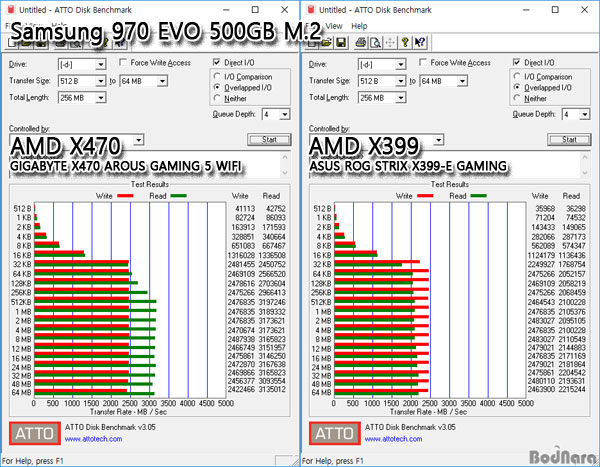Uncheck Direct I/O in right window

(518, 63)
